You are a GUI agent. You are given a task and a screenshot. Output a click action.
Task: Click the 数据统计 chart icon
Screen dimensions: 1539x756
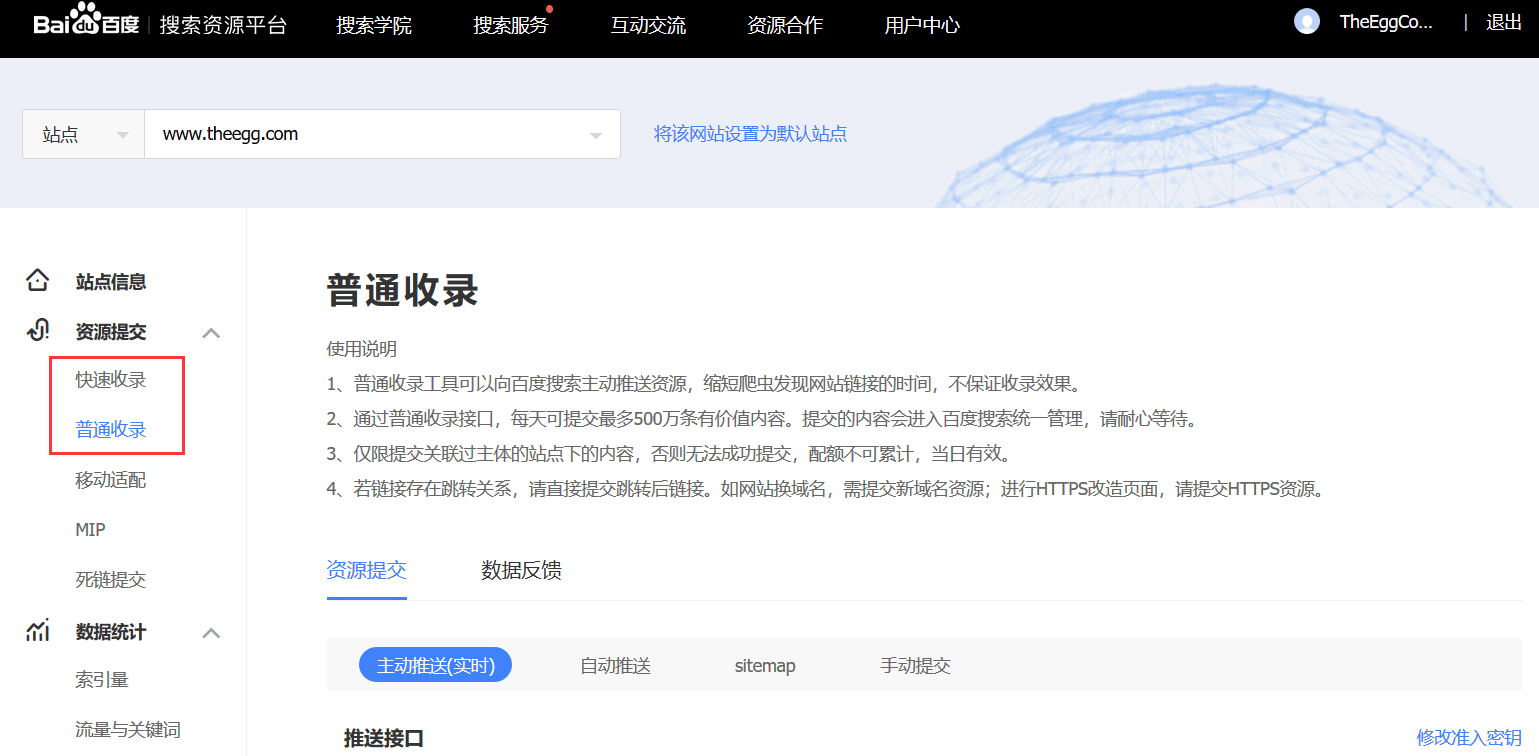[37, 631]
